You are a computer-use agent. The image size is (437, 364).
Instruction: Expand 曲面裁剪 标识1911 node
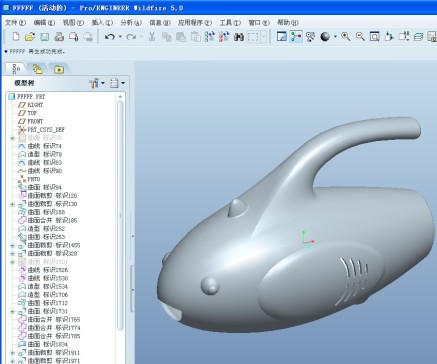(13, 353)
